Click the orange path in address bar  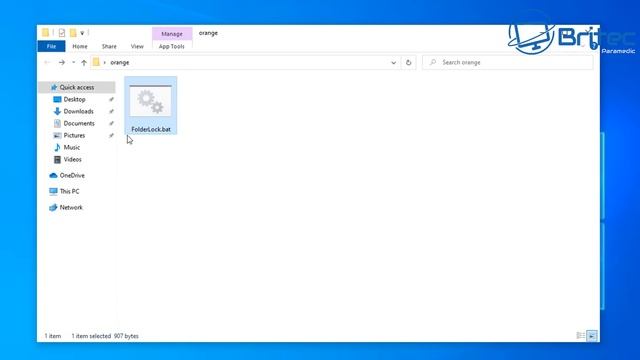120,62
